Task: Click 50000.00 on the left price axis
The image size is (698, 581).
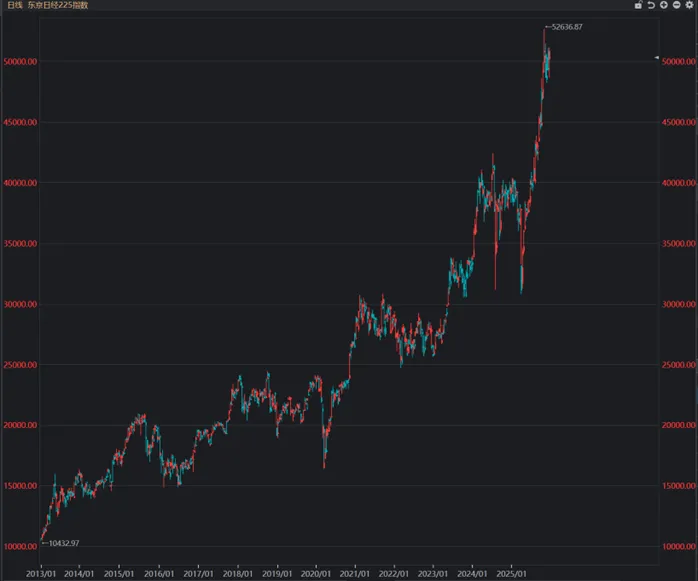Action: pyautogui.click(x=20, y=61)
